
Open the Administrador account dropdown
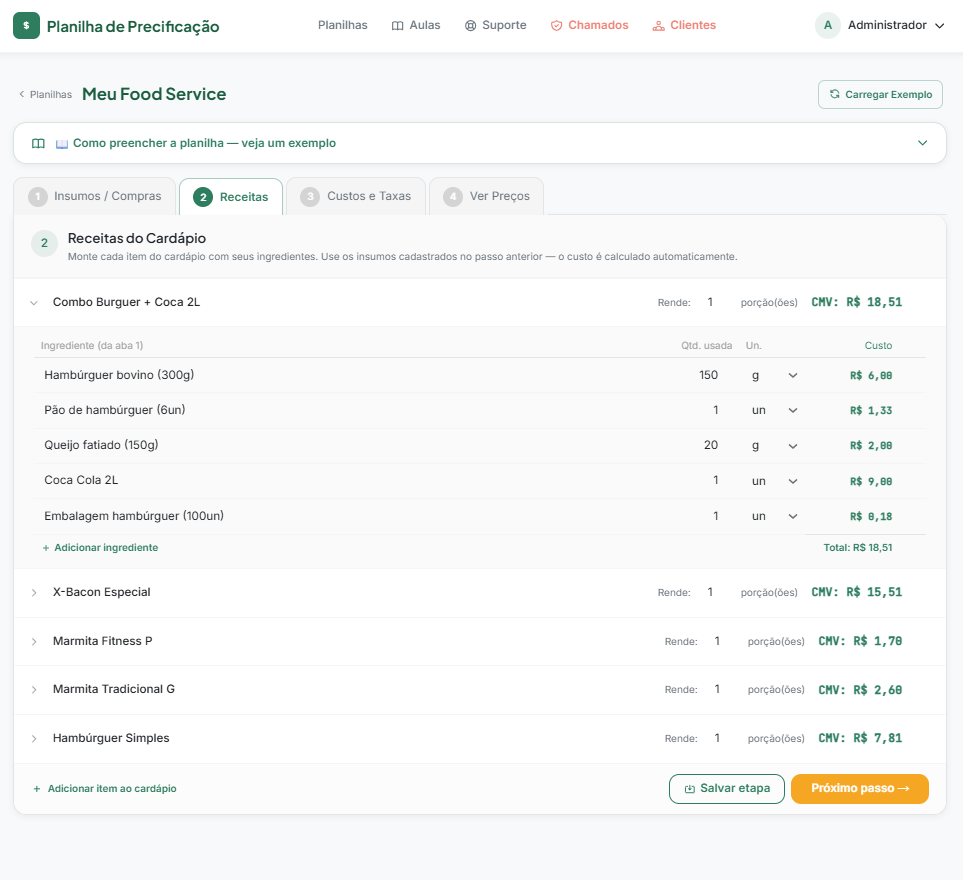click(879, 26)
